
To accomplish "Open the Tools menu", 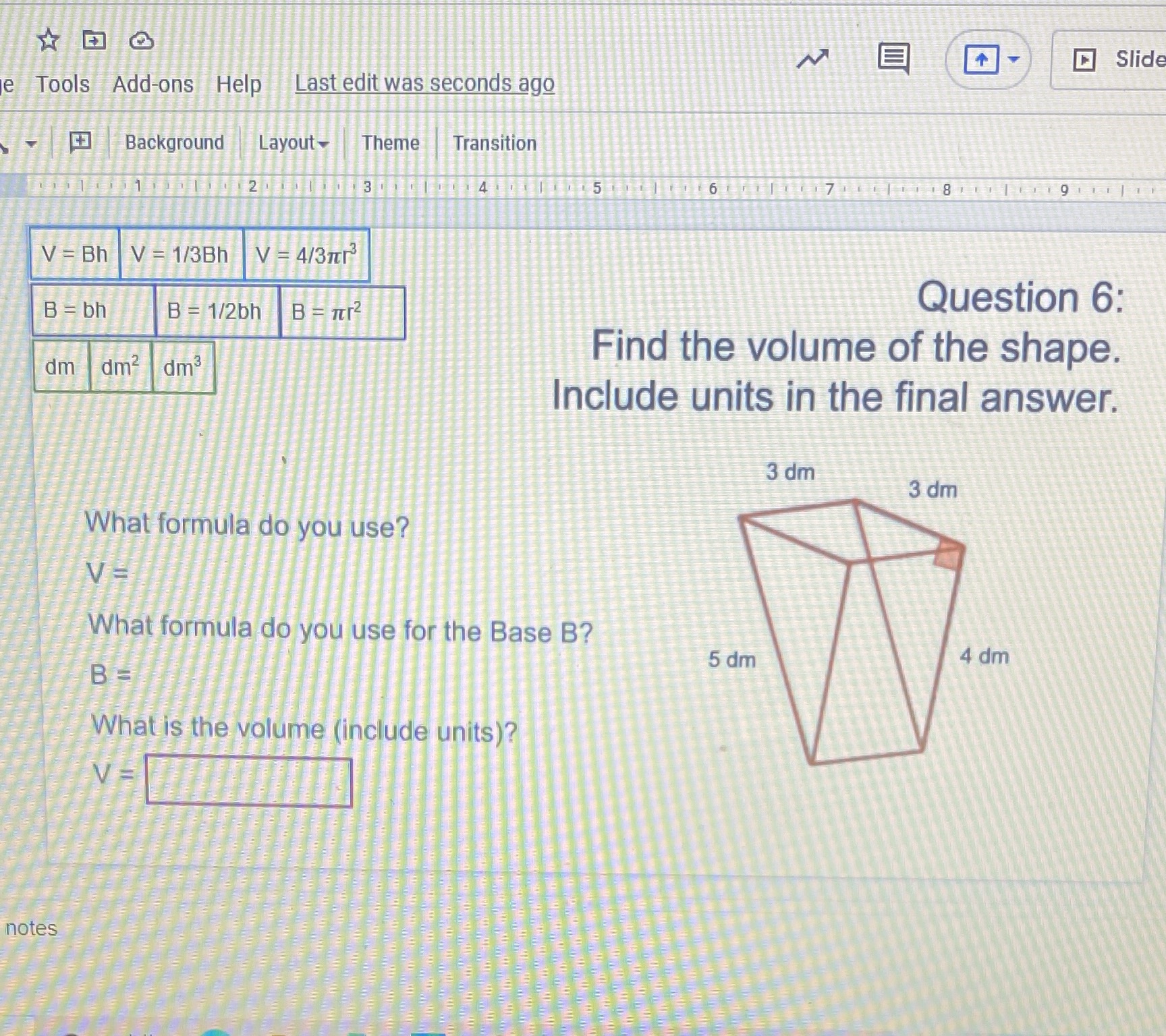I will pyautogui.click(x=63, y=84).
